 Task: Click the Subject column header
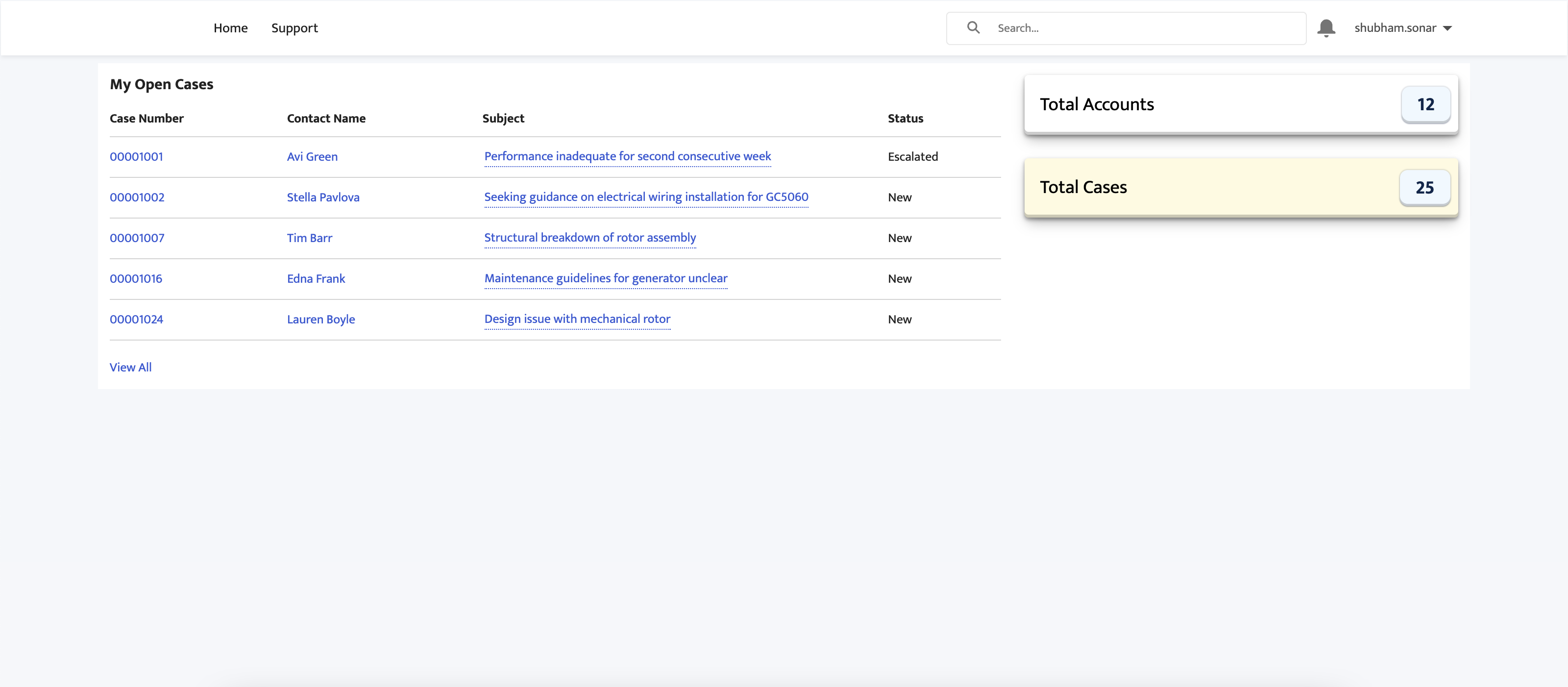(503, 119)
